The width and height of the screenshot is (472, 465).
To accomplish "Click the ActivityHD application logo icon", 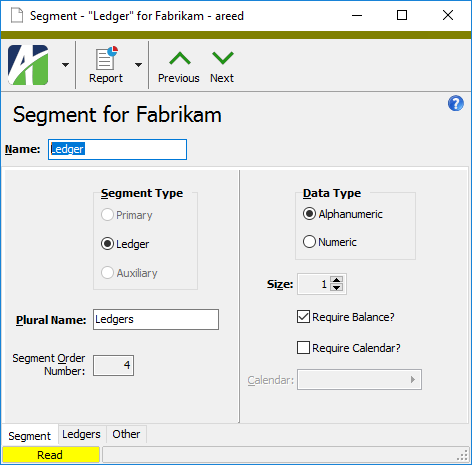I will [x=28, y=65].
